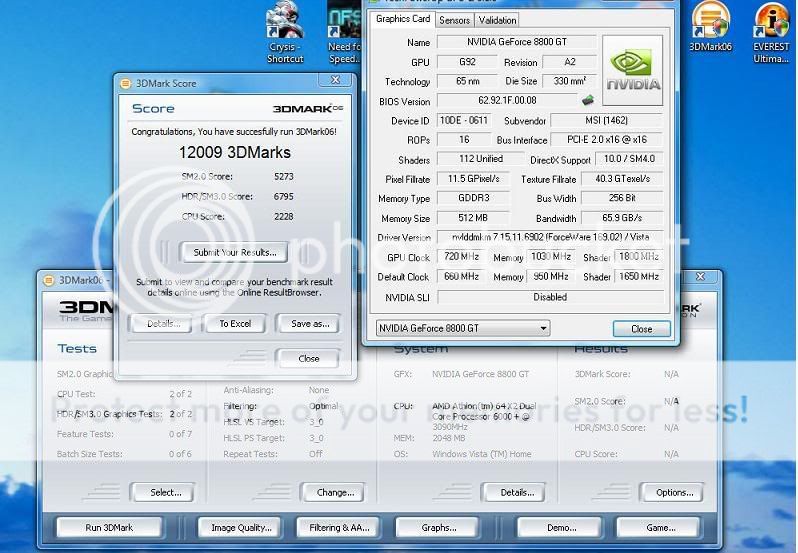
Task: Click the CPU Score value 2228
Action: [283, 216]
